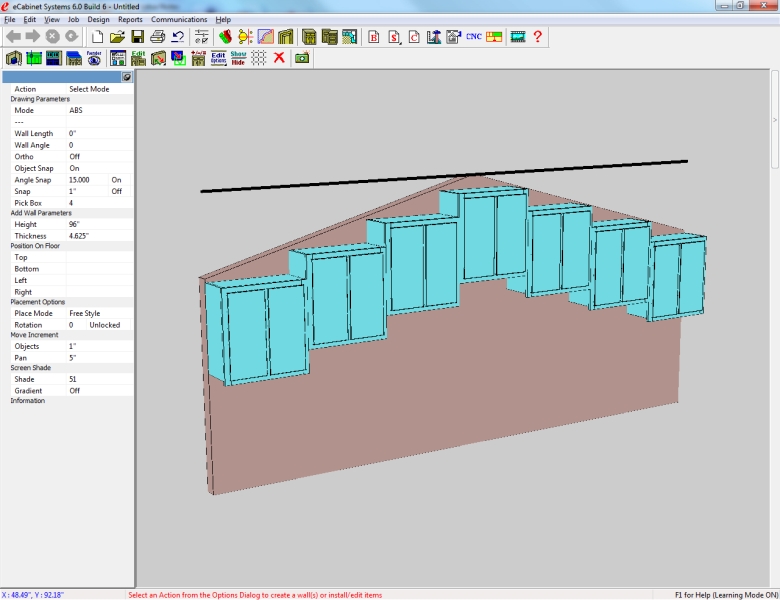Viewport: 780px width, 600px height.
Task: Click the Show/Hide toolbar icon
Action: 238,58
